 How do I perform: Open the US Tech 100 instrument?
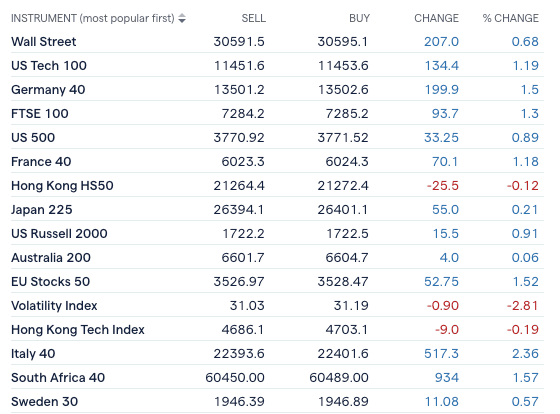click(49, 66)
